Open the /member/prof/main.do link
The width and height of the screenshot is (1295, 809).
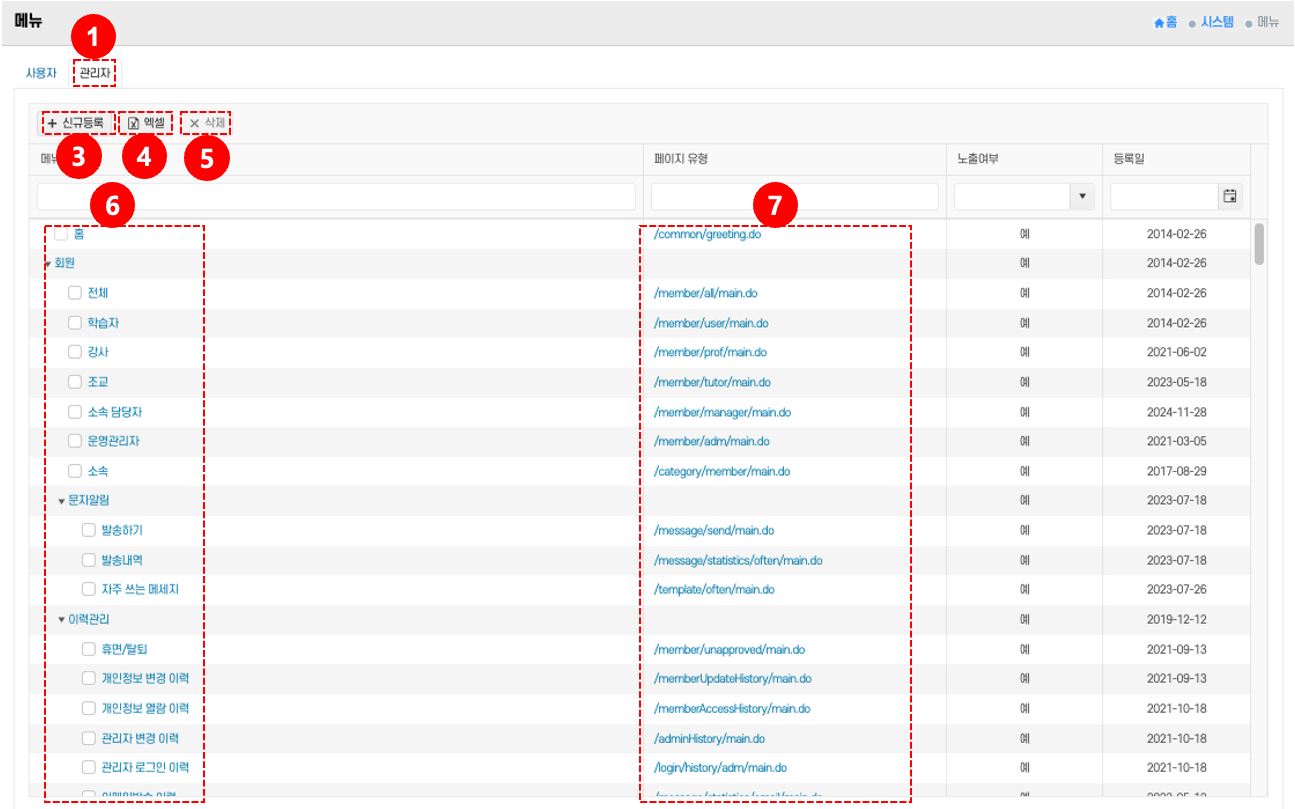point(710,352)
